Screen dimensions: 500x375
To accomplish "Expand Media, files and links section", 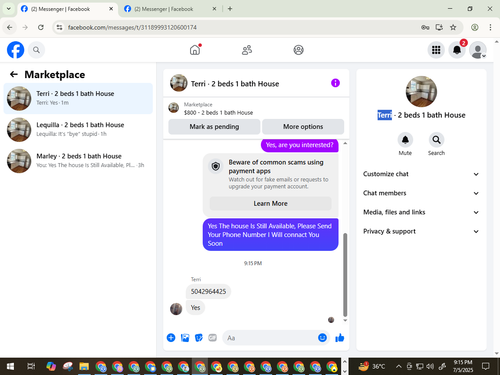I will pyautogui.click(x=421, y=212).
